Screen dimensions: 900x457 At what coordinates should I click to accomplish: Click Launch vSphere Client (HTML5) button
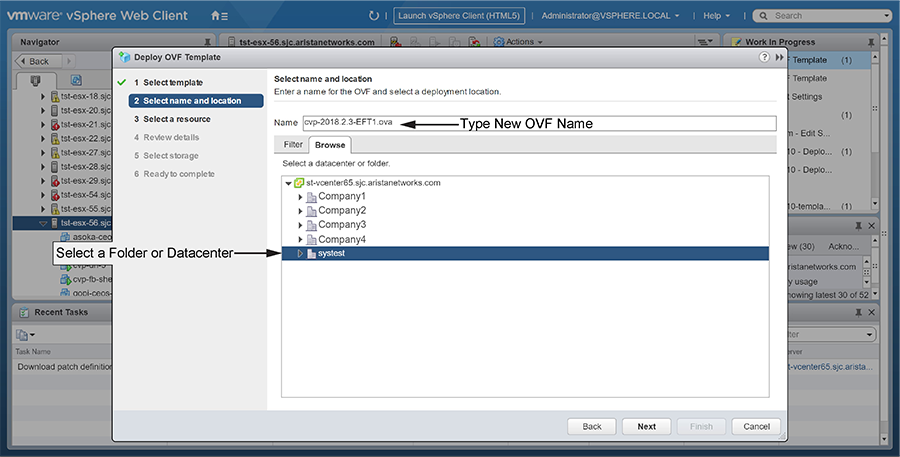coord(459,16)
